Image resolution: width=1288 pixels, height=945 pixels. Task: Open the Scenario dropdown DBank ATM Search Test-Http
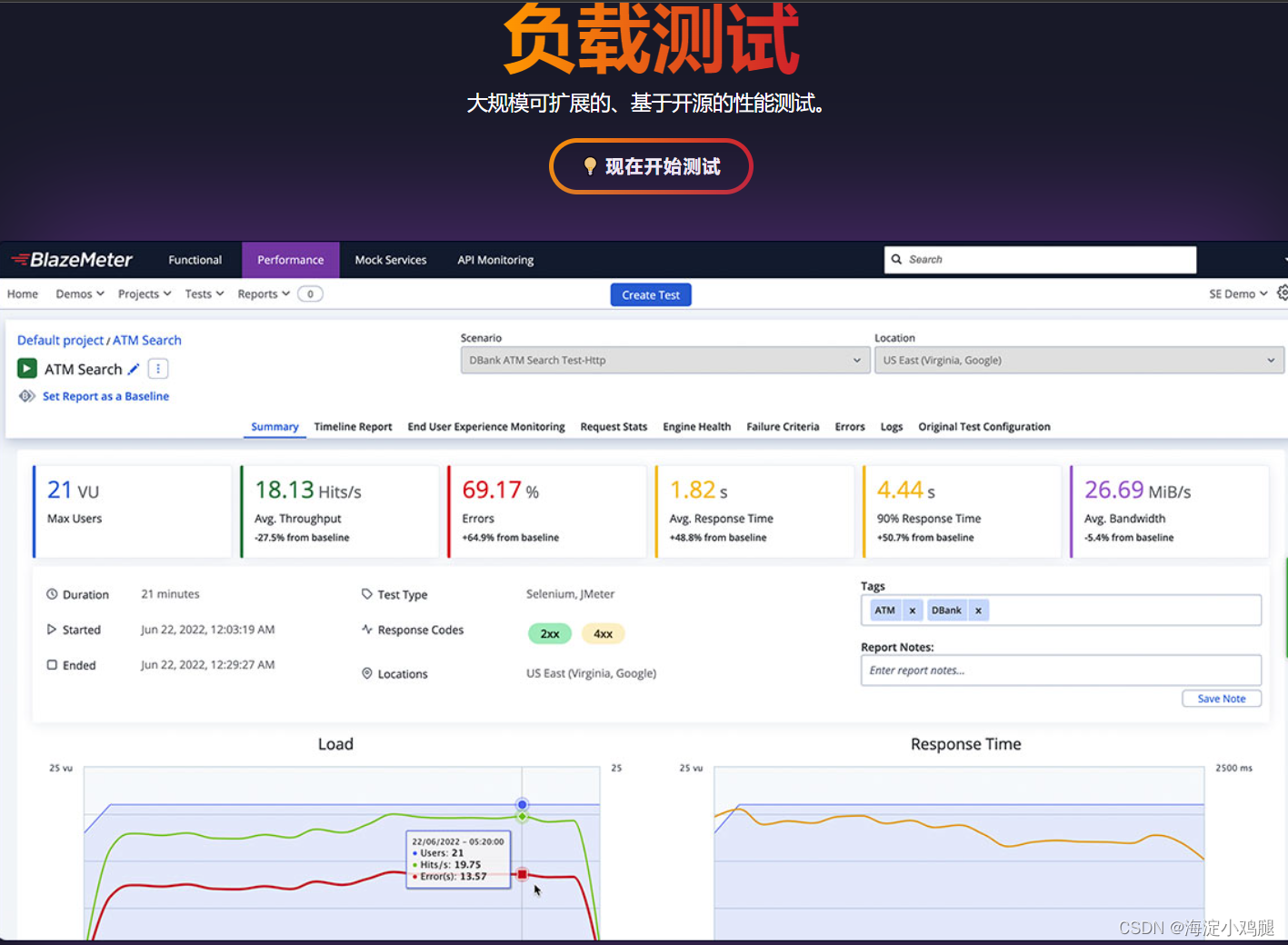click(664, 360)
